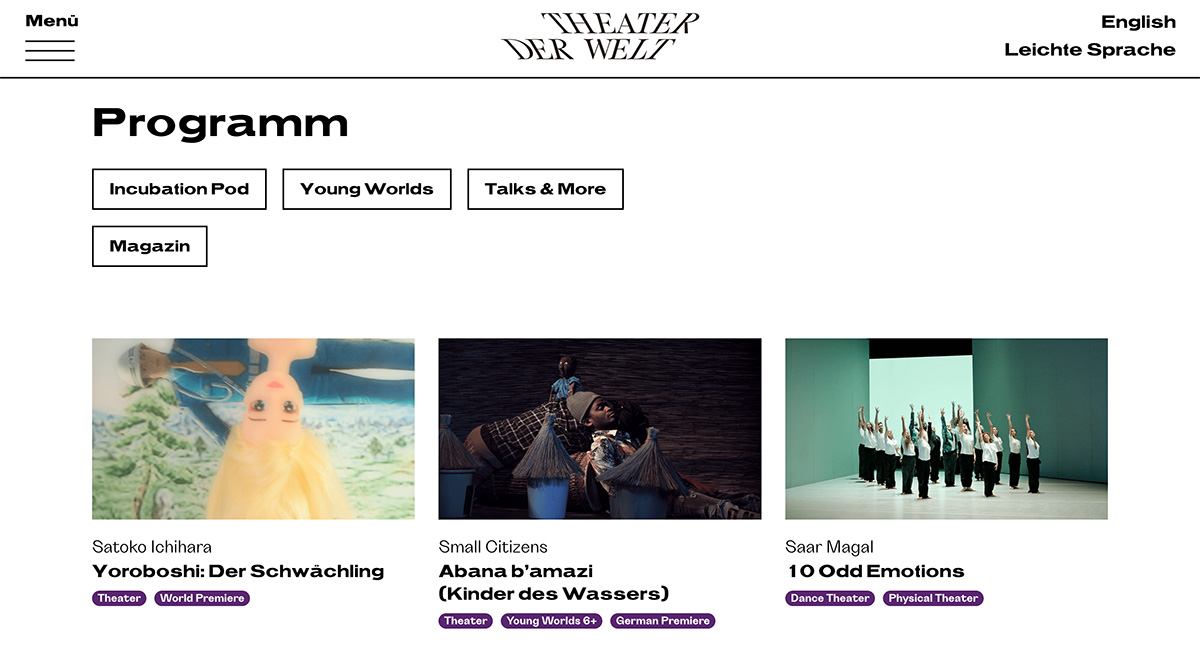Open the 10 Odd Emotions dancers photo
This screenshot has height=660, width=1200.
[x=946, y=429]
